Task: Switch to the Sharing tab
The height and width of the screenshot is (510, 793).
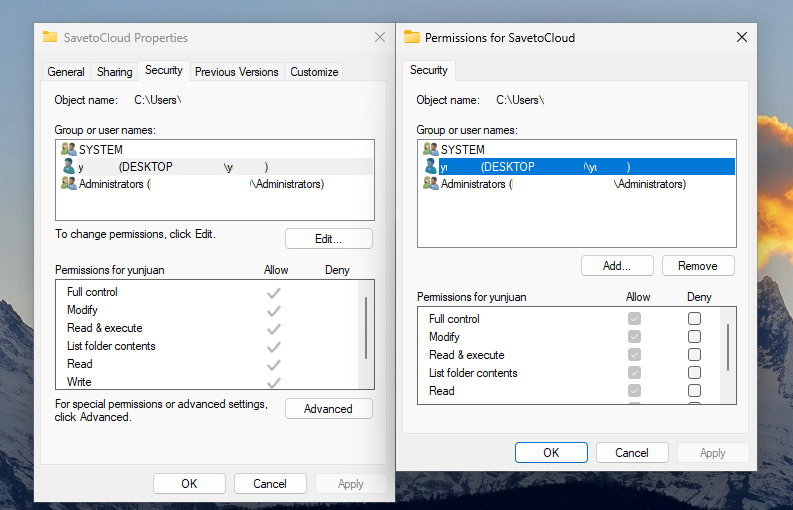Action: coord(114,72)
